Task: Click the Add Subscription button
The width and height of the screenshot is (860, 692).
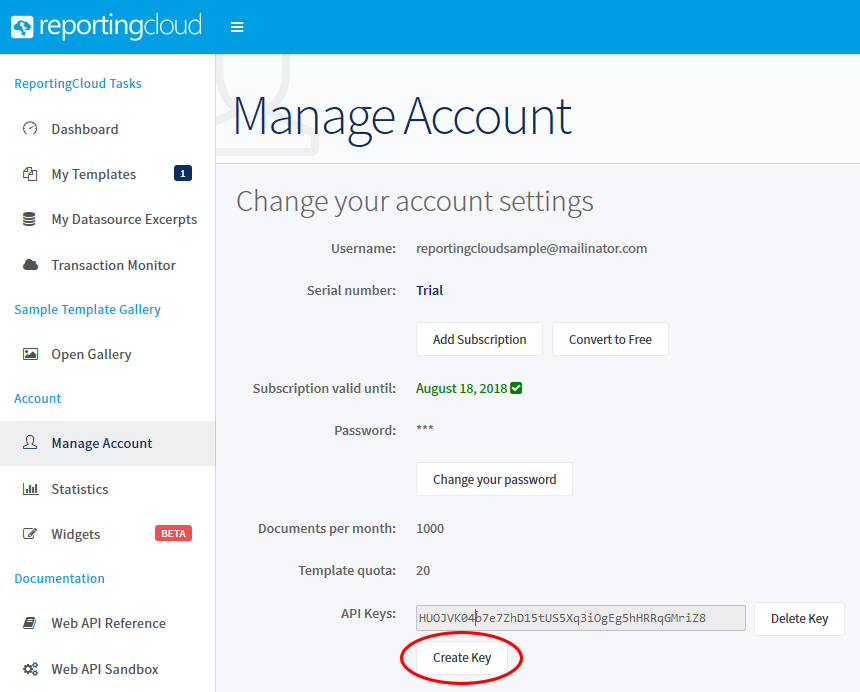Action: point(479,339)
